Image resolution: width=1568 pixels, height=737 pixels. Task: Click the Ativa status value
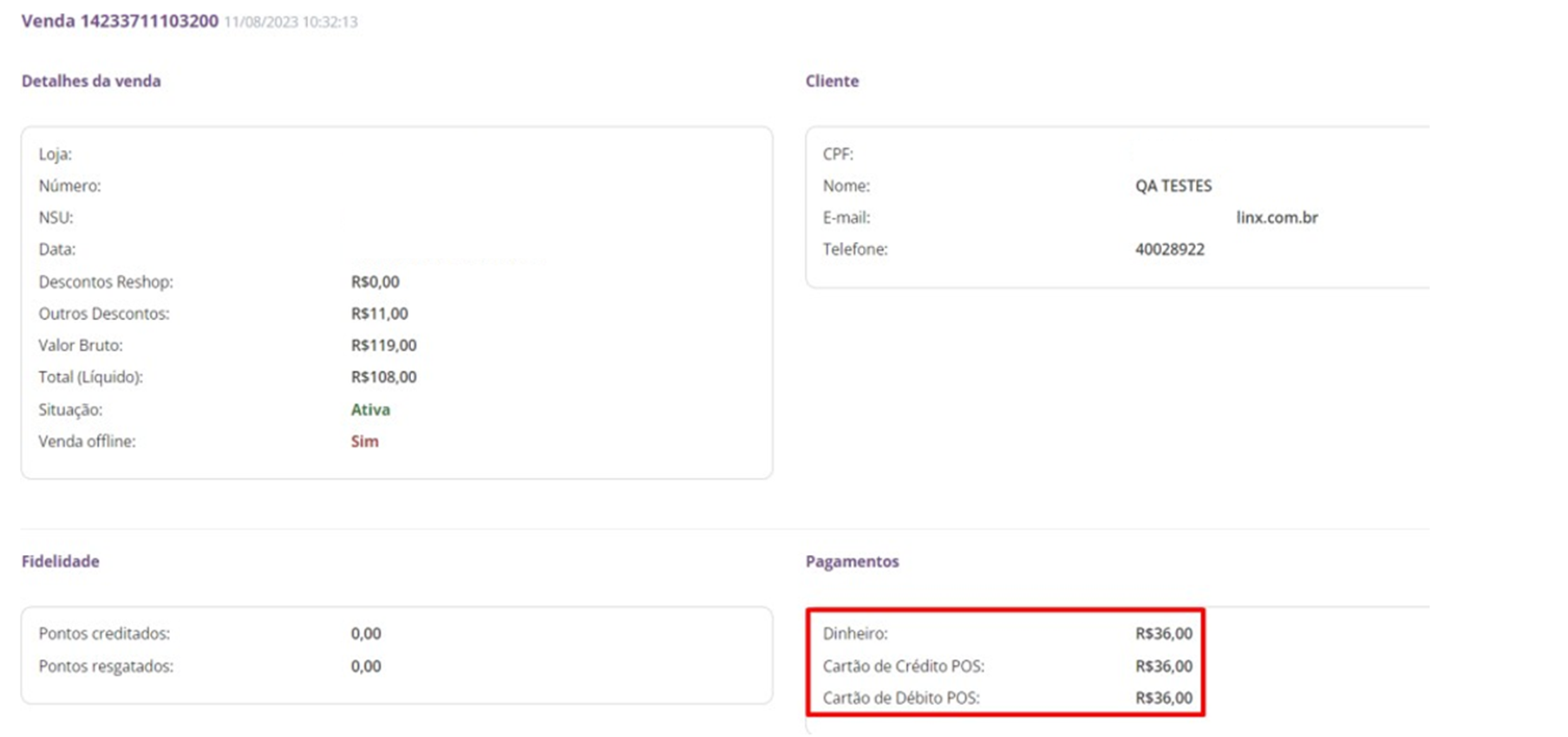point(370,409)
